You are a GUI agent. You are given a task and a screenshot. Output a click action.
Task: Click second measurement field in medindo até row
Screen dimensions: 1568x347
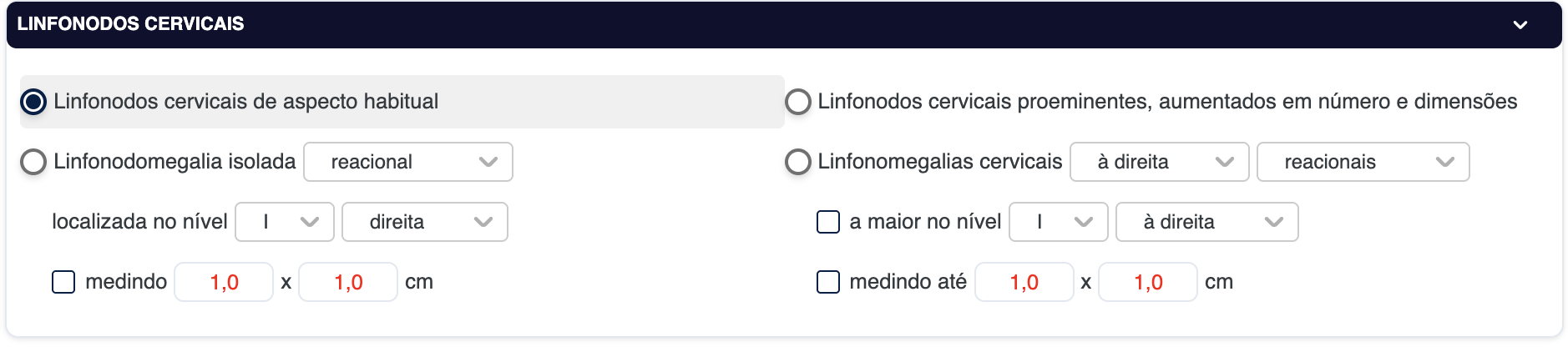(1147, 282)
